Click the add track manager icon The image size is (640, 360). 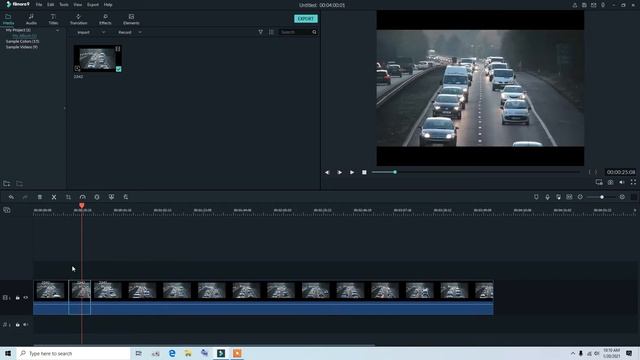[7, 210]
